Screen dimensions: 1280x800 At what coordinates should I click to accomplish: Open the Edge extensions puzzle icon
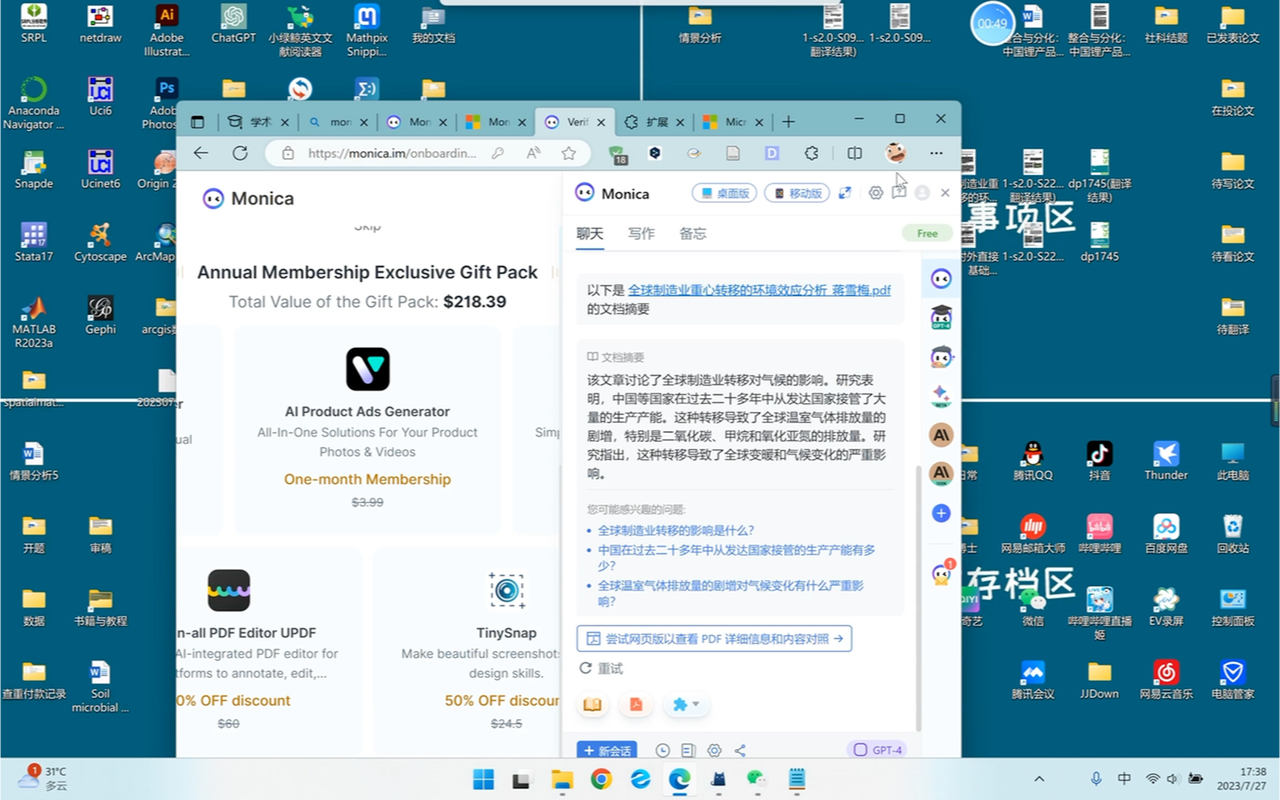811,153
